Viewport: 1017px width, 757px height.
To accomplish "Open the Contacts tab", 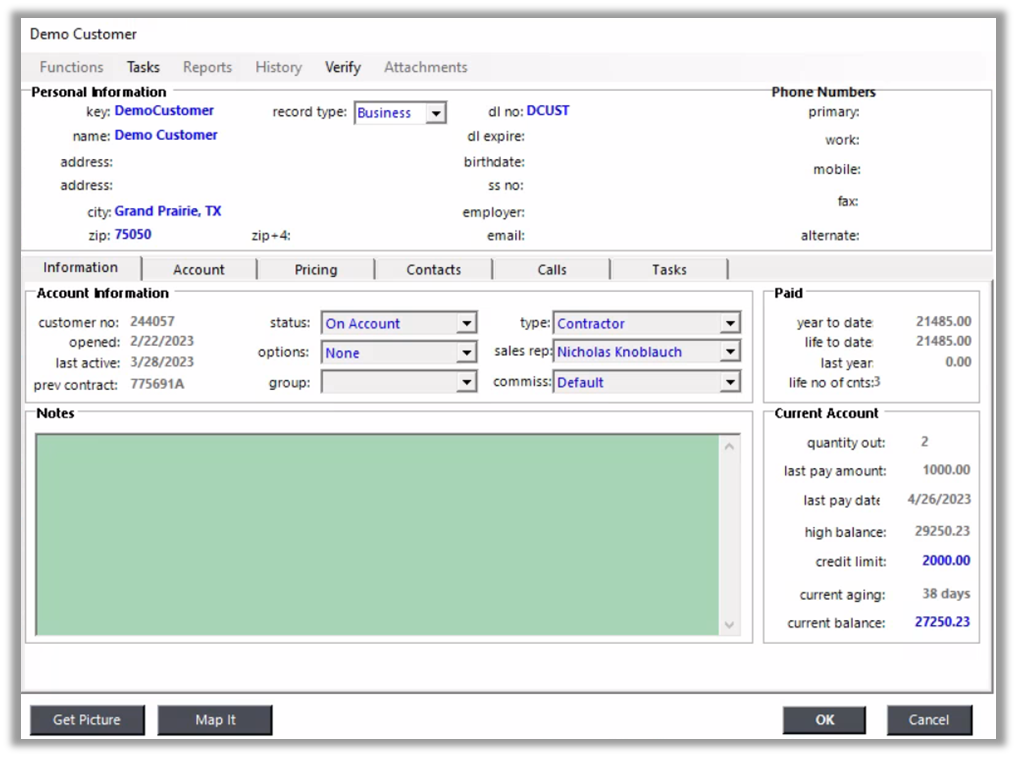I will click(433, 269).
